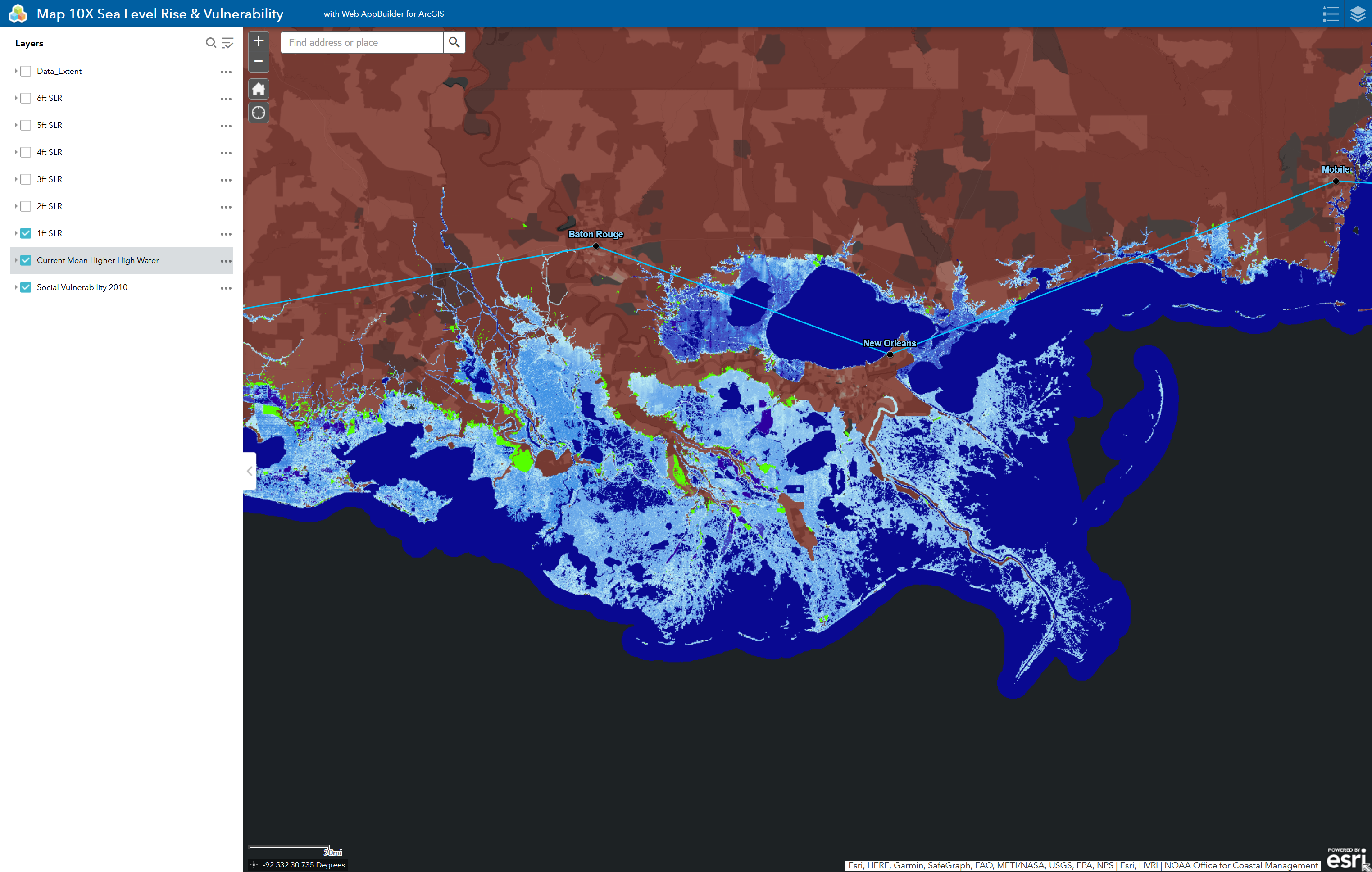
Task: Open more options for 6ft SLR layer
Action: tap(226, 99)
